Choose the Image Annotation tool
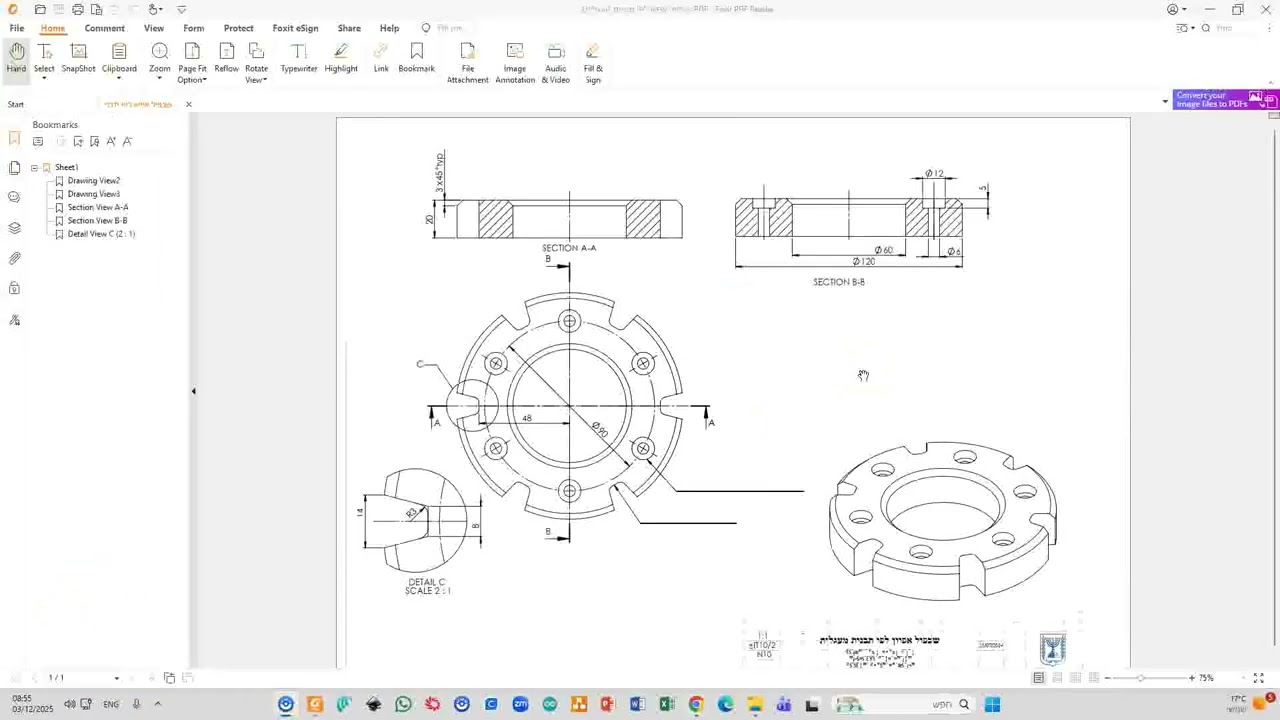This screenshot has width=1280, height=720. click(515, 63)
